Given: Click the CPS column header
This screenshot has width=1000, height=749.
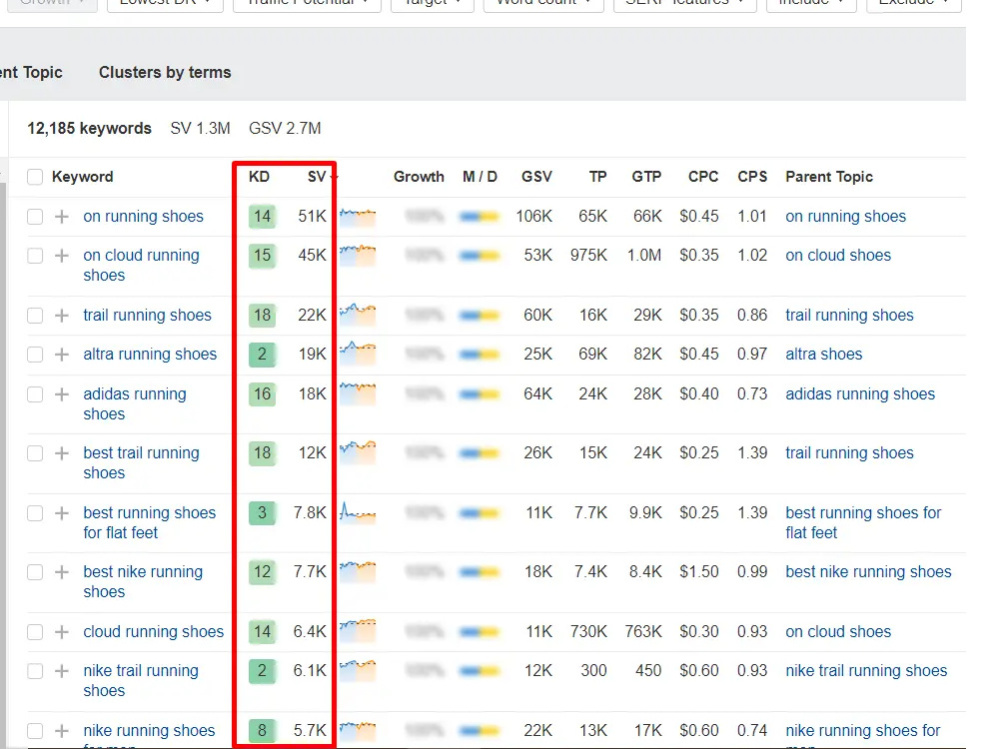Looking at the screenshot, I should point(752,177).
